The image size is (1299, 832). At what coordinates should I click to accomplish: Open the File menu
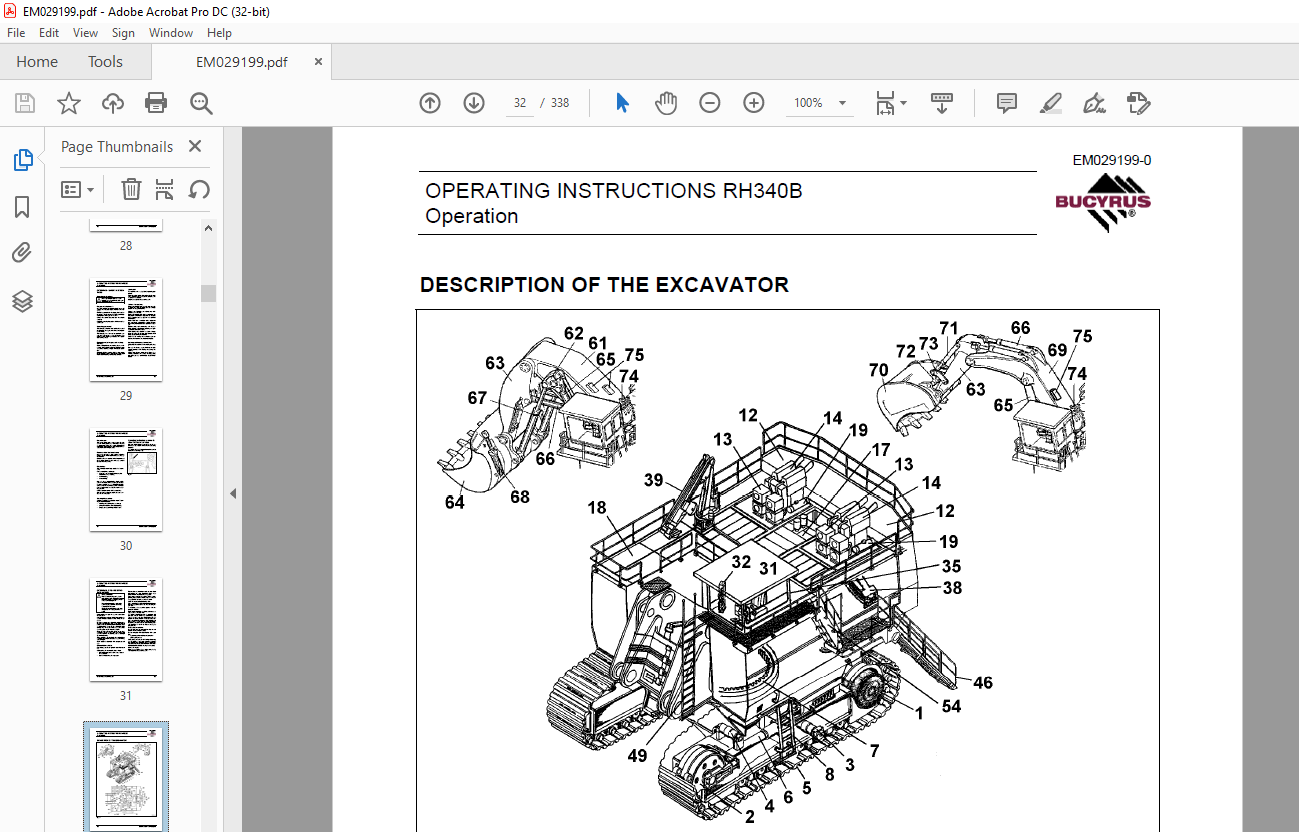pos(16,33)
